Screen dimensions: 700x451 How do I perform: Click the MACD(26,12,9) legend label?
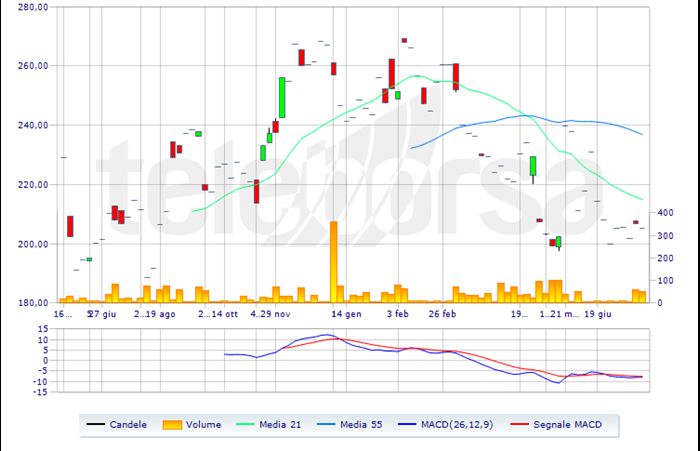pos(457,425)
